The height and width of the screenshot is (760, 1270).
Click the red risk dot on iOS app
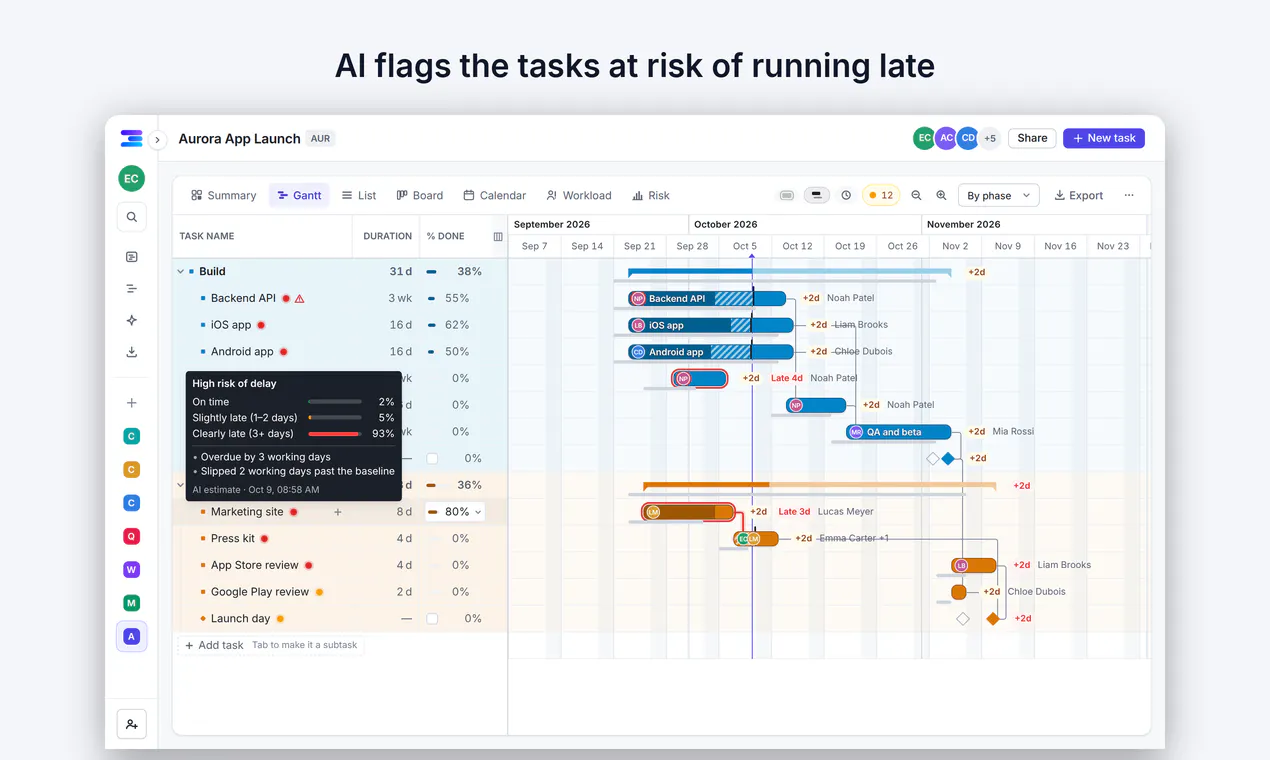(262, 325)
